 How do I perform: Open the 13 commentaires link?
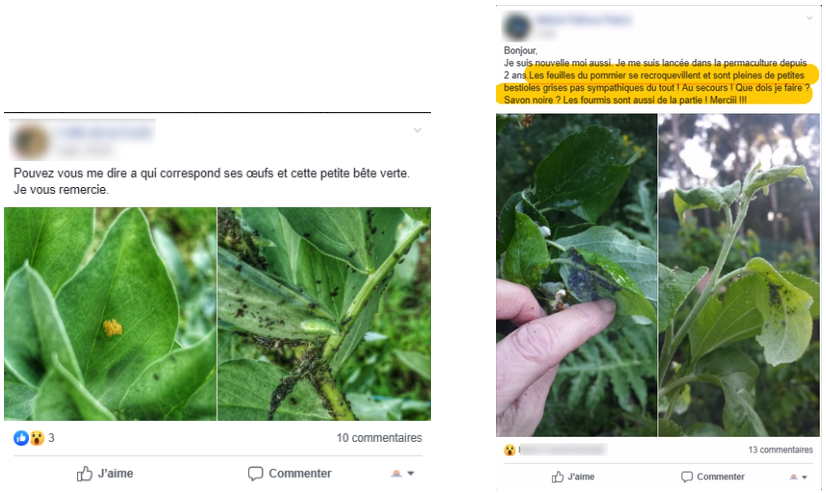pos(781,450)
